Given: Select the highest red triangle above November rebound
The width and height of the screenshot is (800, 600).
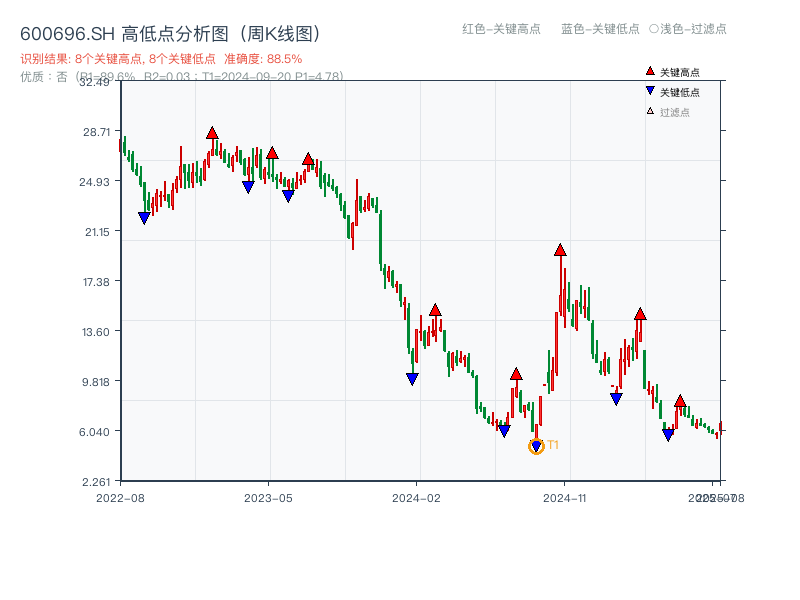Looking at the screenshot, I should point(562,248).
